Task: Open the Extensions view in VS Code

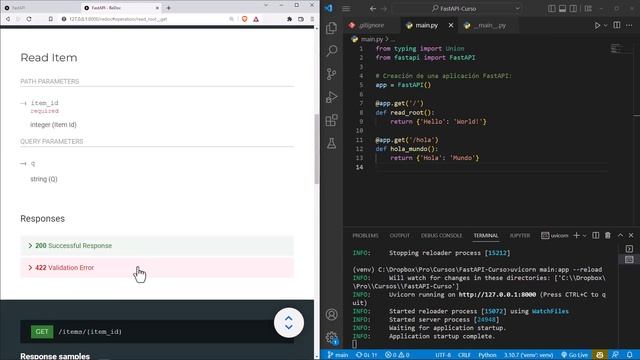Action: [x=331, y=120]
